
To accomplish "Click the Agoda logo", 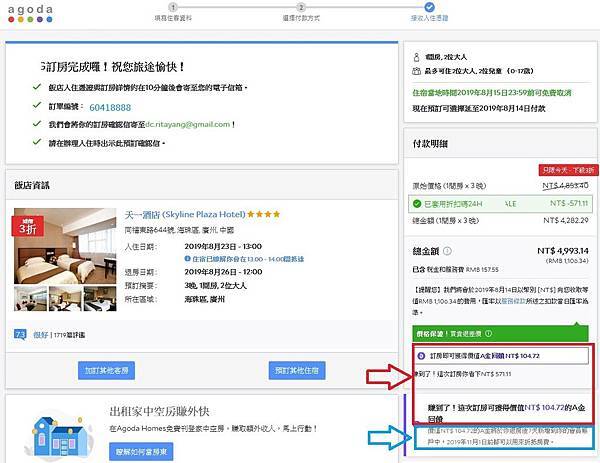I will point(30,14).
